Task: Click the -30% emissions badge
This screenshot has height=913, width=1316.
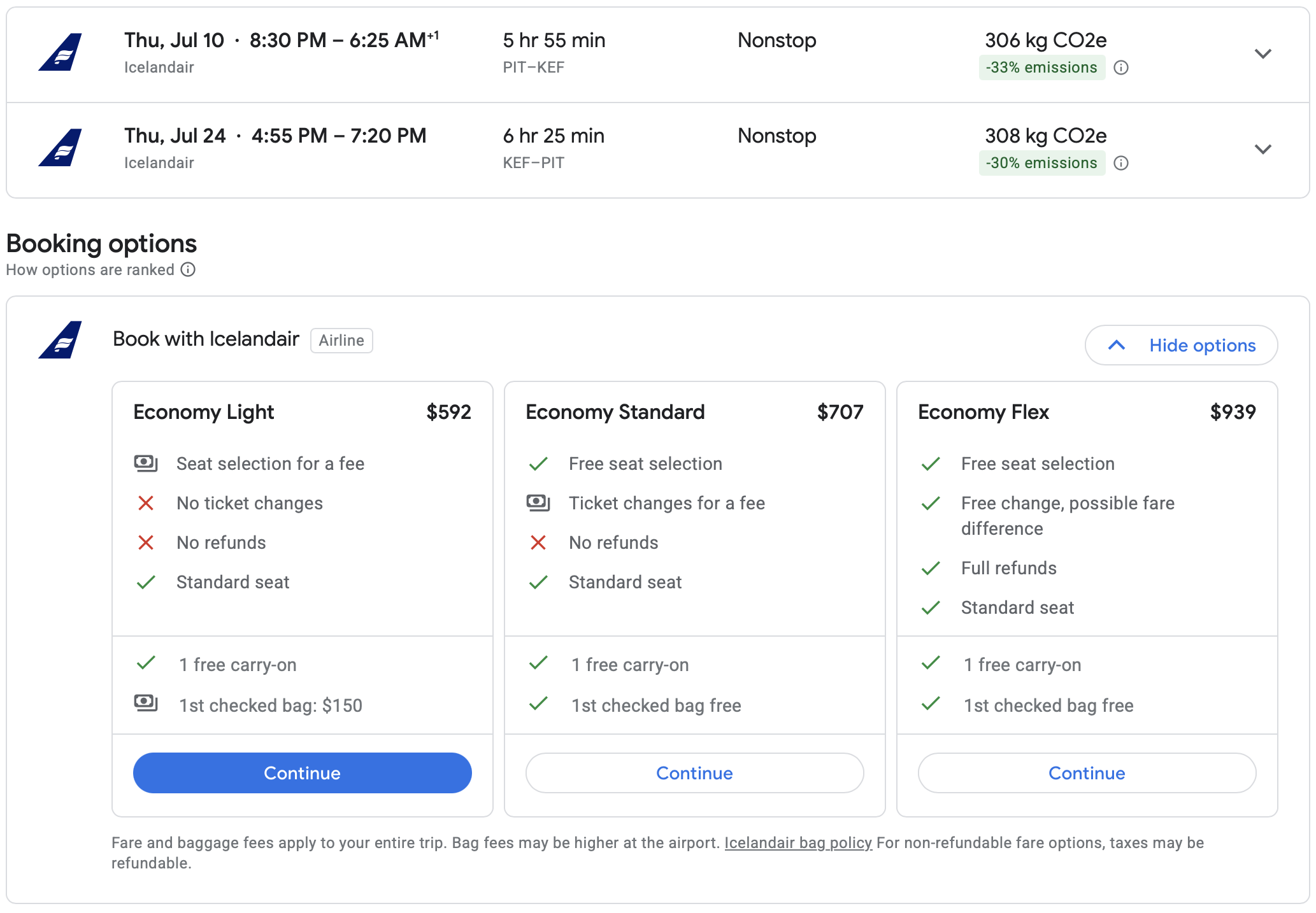Action: coord(1041,163)
